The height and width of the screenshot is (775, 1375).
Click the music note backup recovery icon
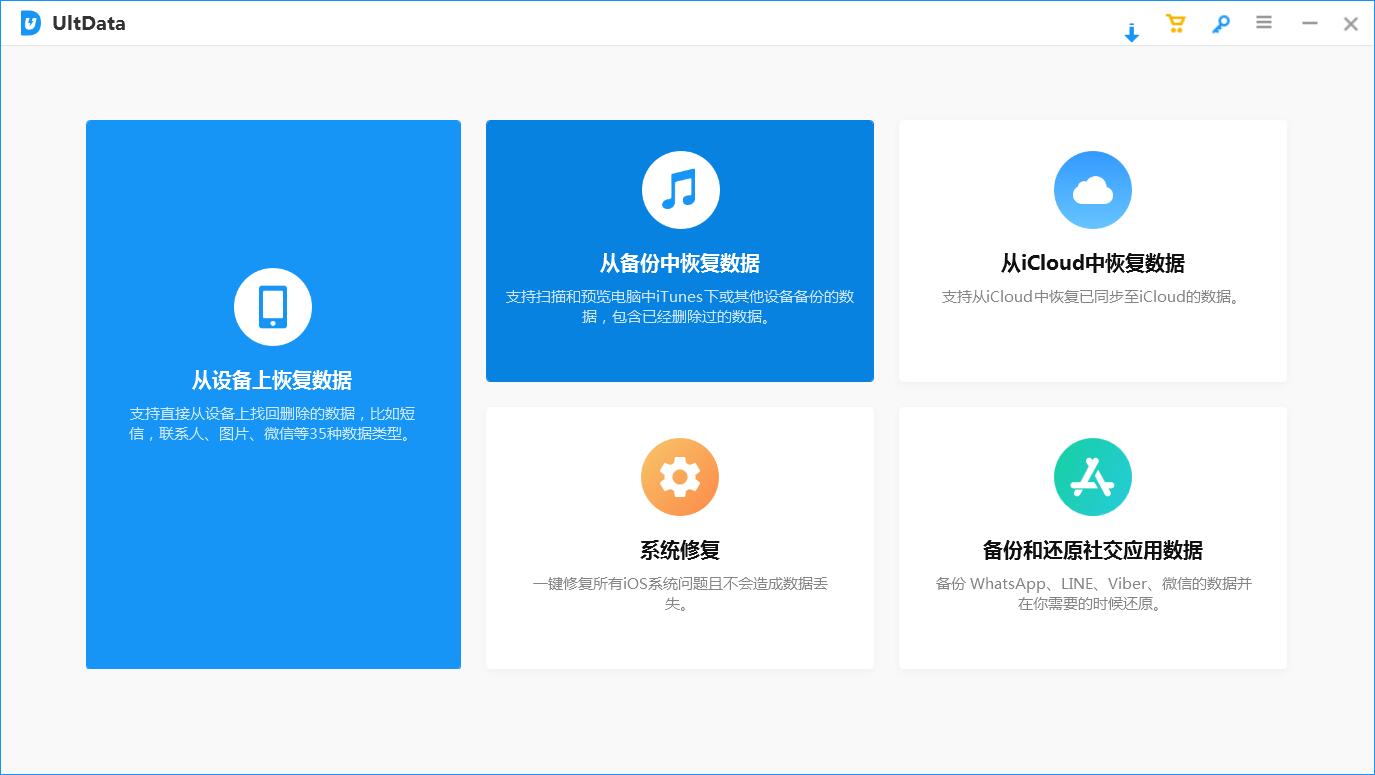(680, 190)
